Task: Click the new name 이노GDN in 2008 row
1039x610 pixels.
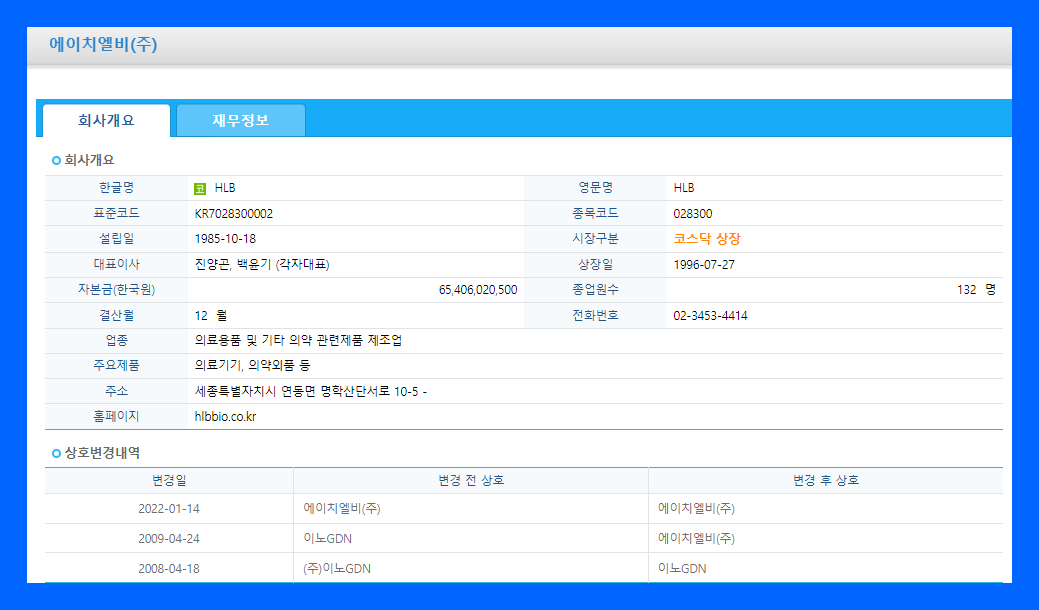Action: tap(683, 569)
